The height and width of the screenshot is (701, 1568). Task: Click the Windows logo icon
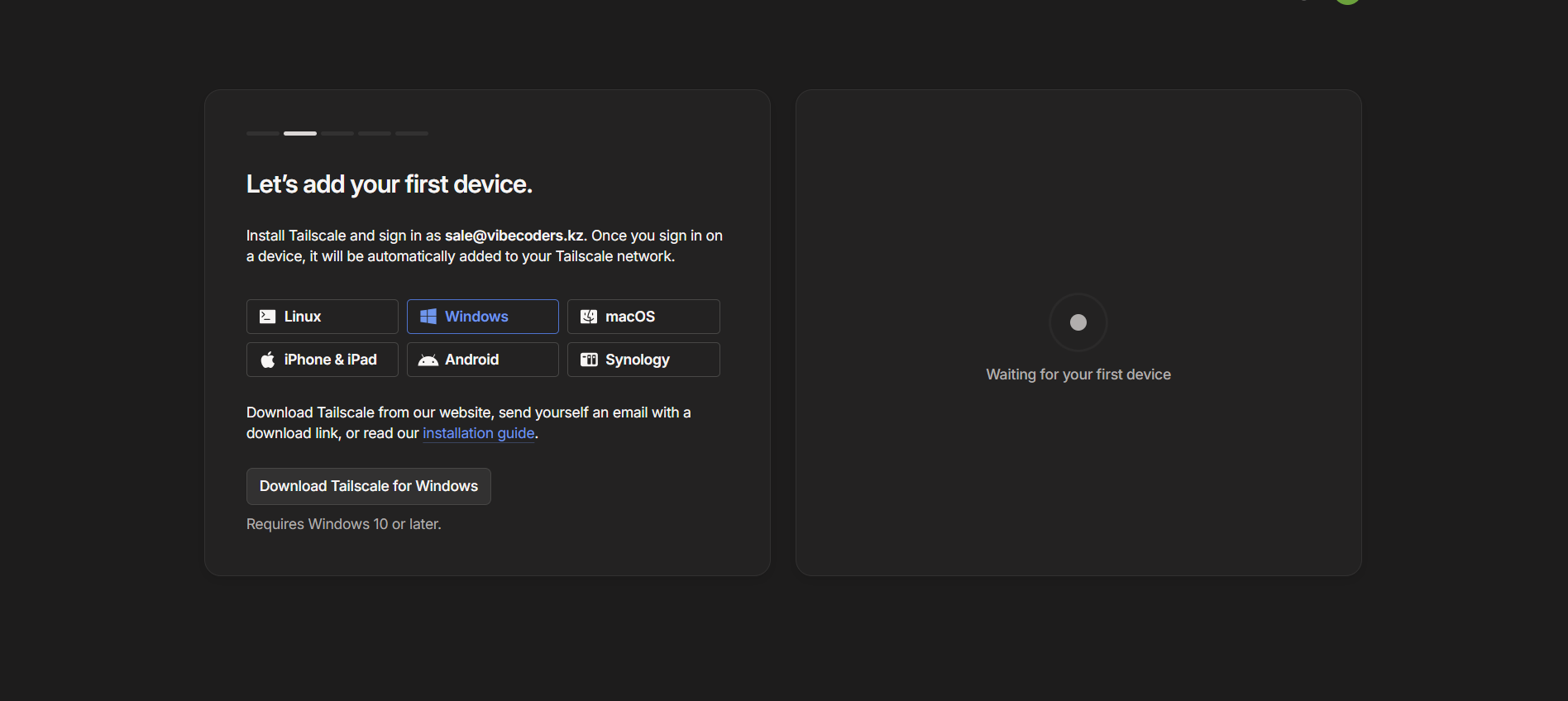coord(428,317)
